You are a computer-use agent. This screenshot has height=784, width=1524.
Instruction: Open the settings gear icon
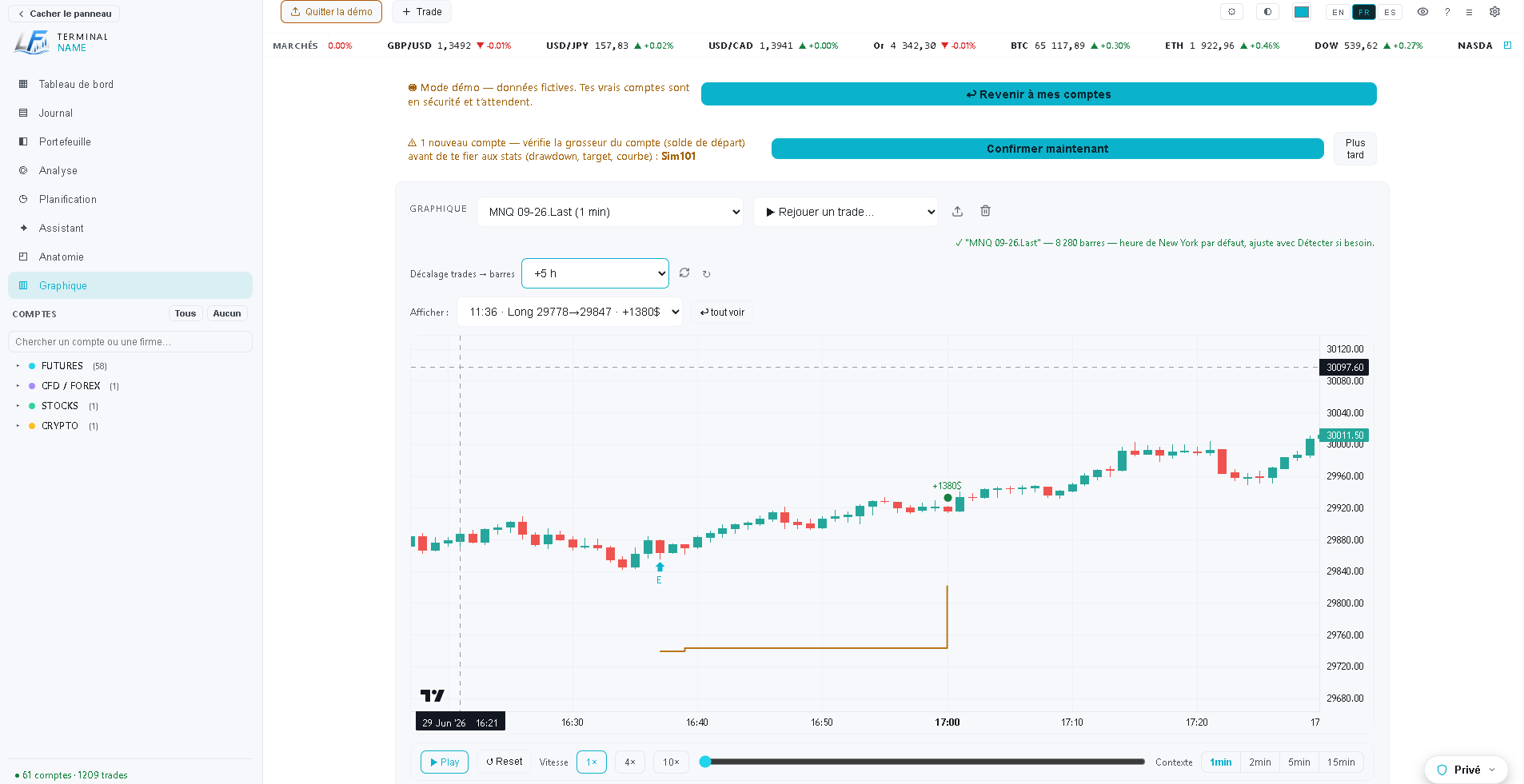click(1494, 12)
